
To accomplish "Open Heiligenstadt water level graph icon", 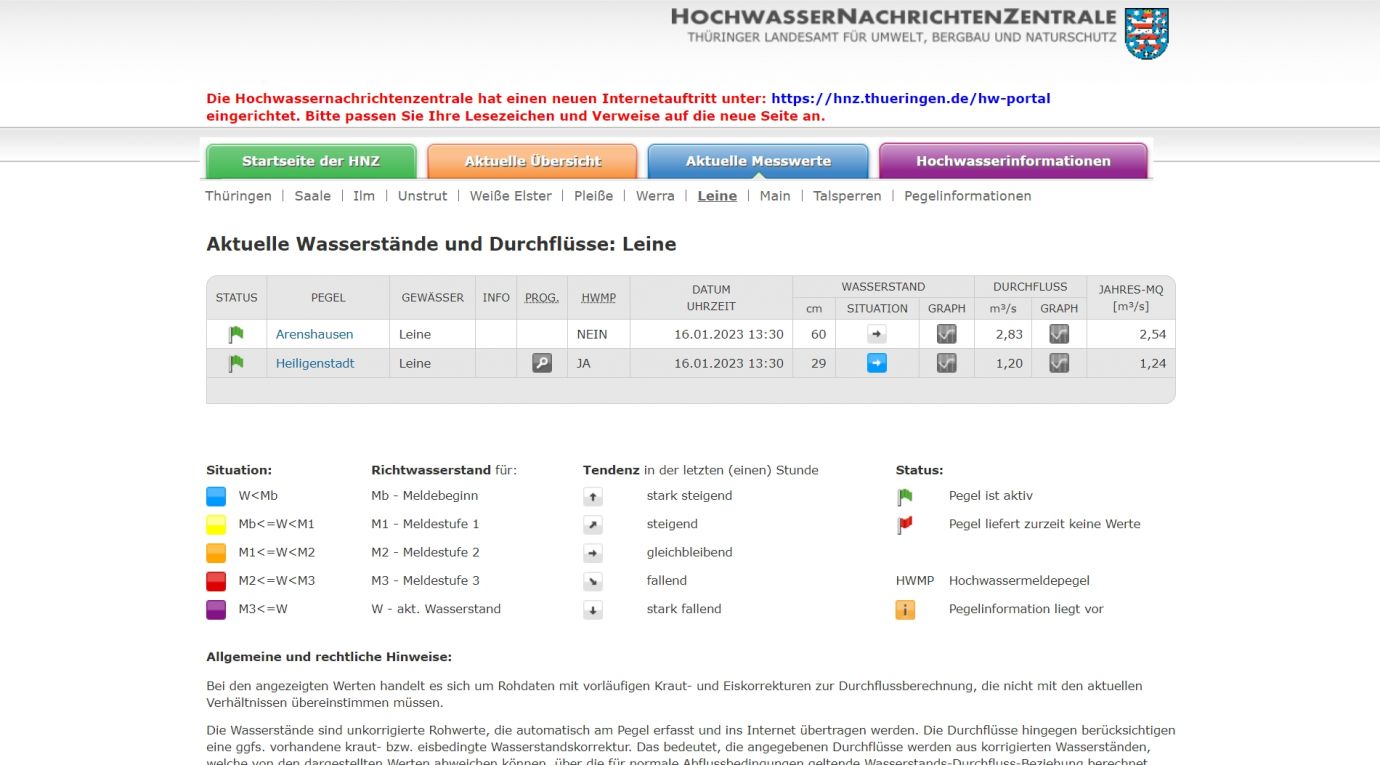I will pyautogui.click(x=947, y=363).
